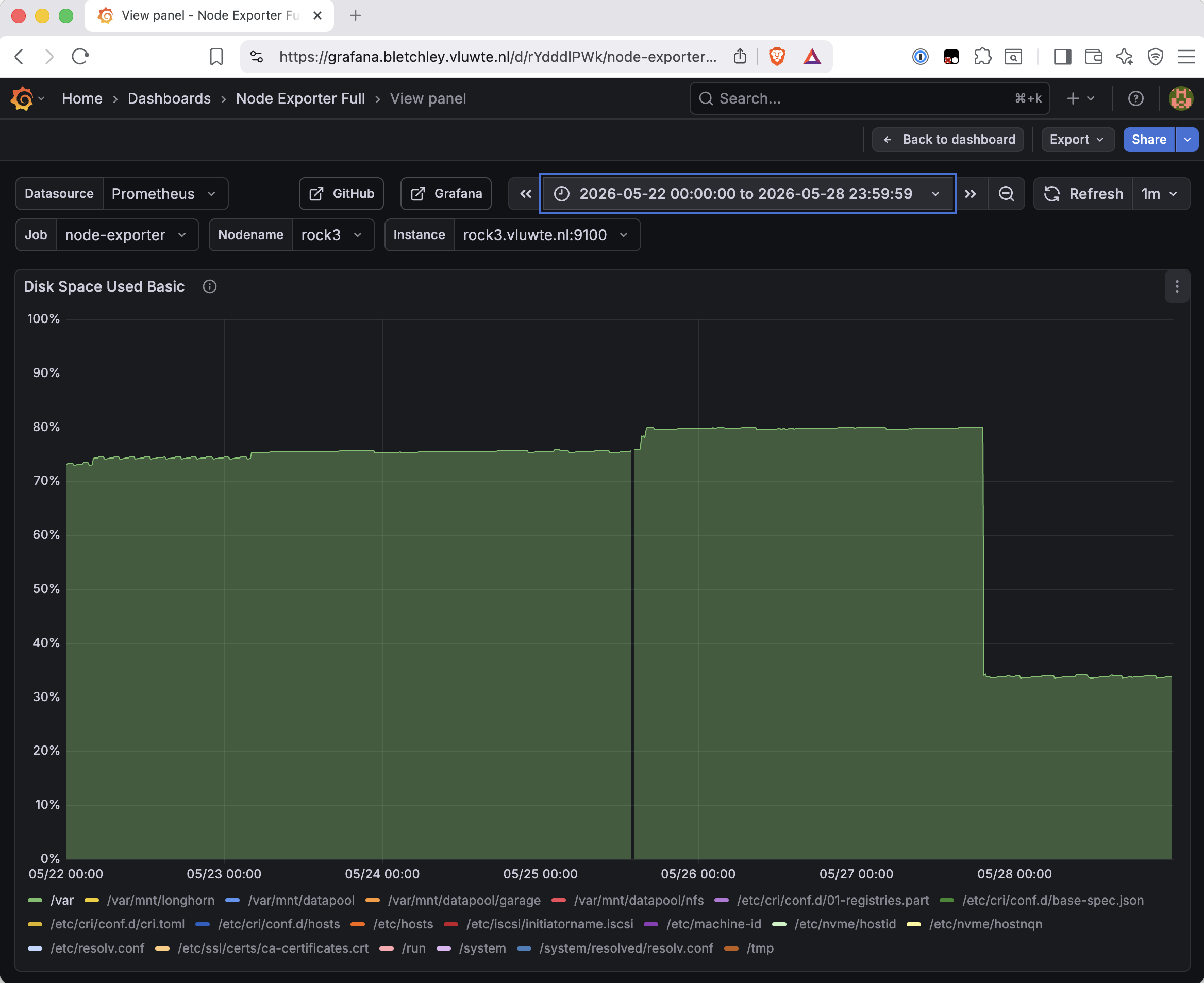
Task: Open the browser hamburger menu
Action: tap(1186, 57)
